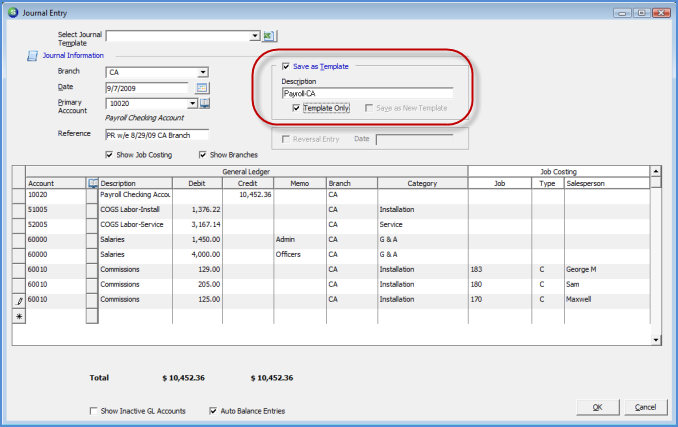Click the Memo cell reading Admin
Image resolution: width=678 pixels, height=427 pixels.
pyautogui.click(x=300, y=239)
